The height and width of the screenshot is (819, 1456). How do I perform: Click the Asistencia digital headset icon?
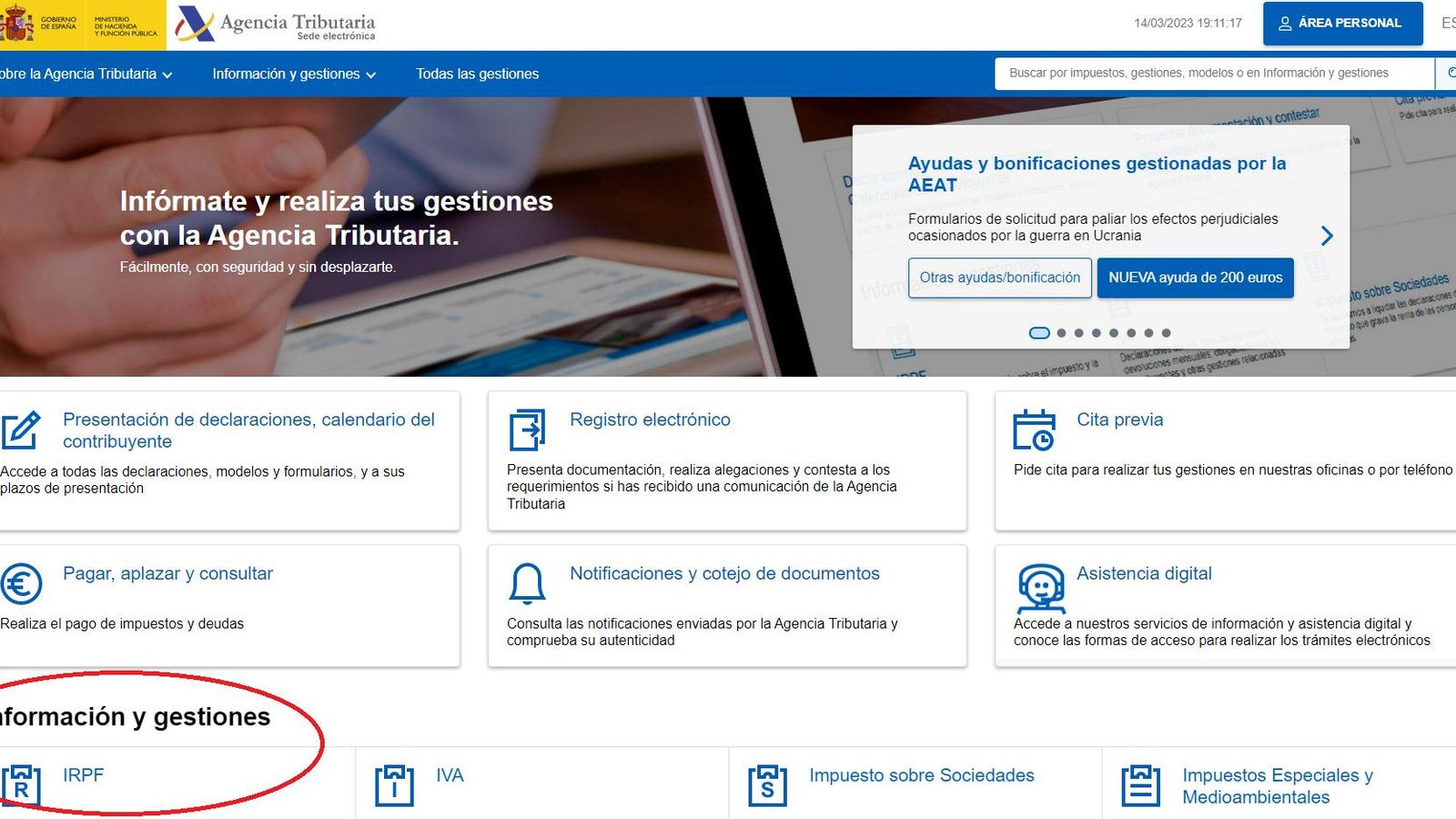click(x=1040, y=588)
